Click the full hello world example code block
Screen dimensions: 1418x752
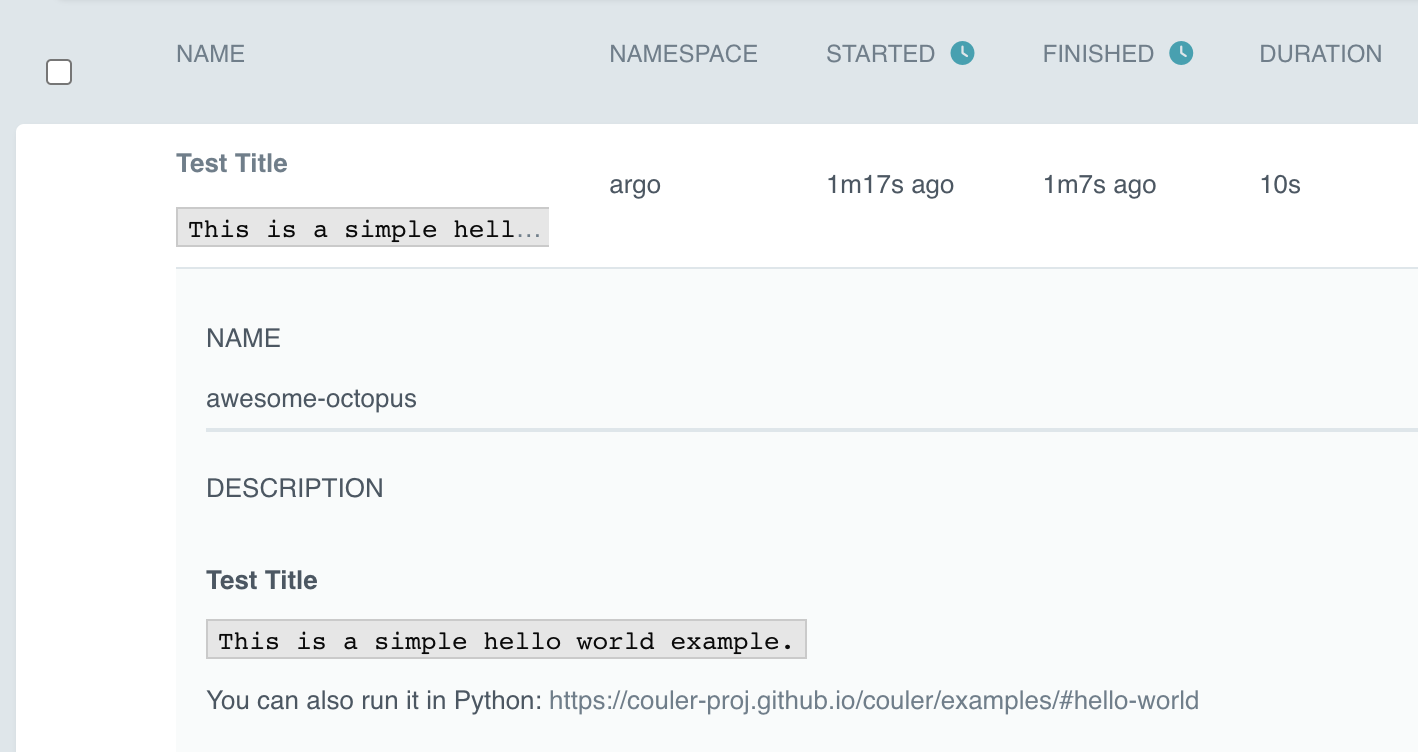pyautogui.click(x=506, y=639)
